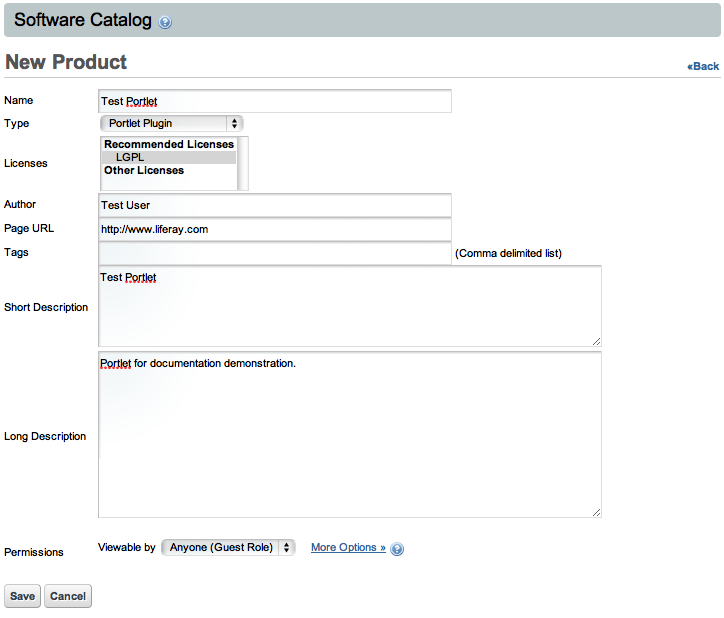Click the Comma delimited list hint
The image size is (724, 618).
coord(508,253)
